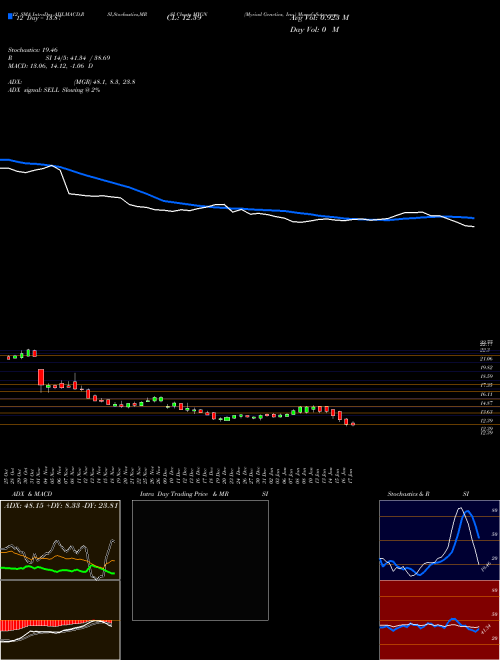Click the red RSI indicator panel

(439, 620)
